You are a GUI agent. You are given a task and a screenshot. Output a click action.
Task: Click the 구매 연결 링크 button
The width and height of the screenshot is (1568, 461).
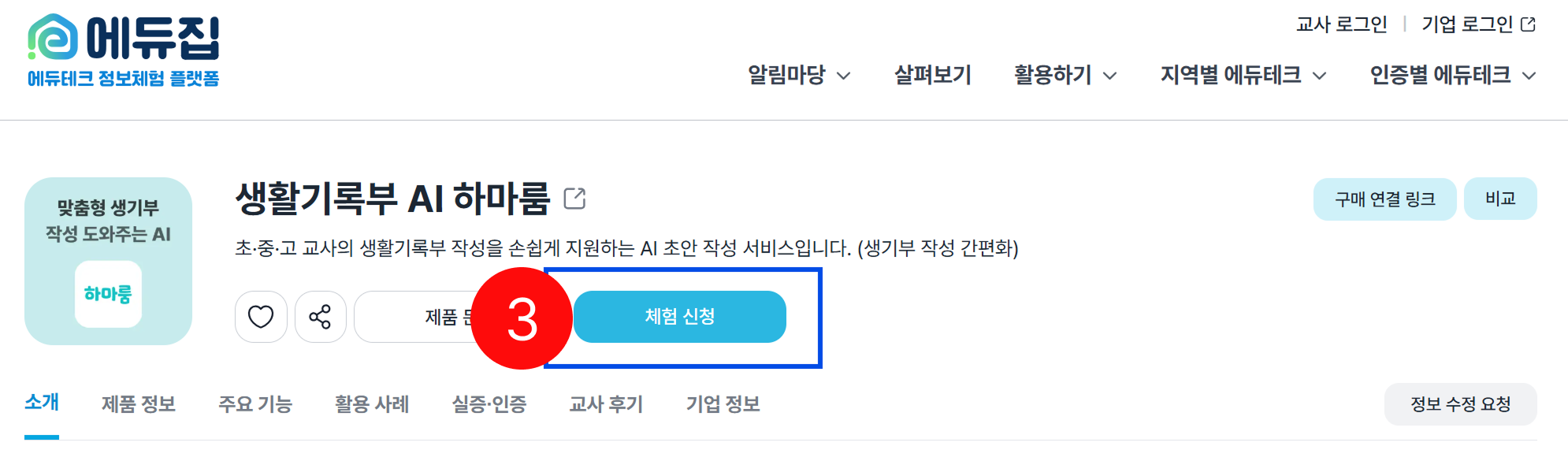click(1384, 199)
